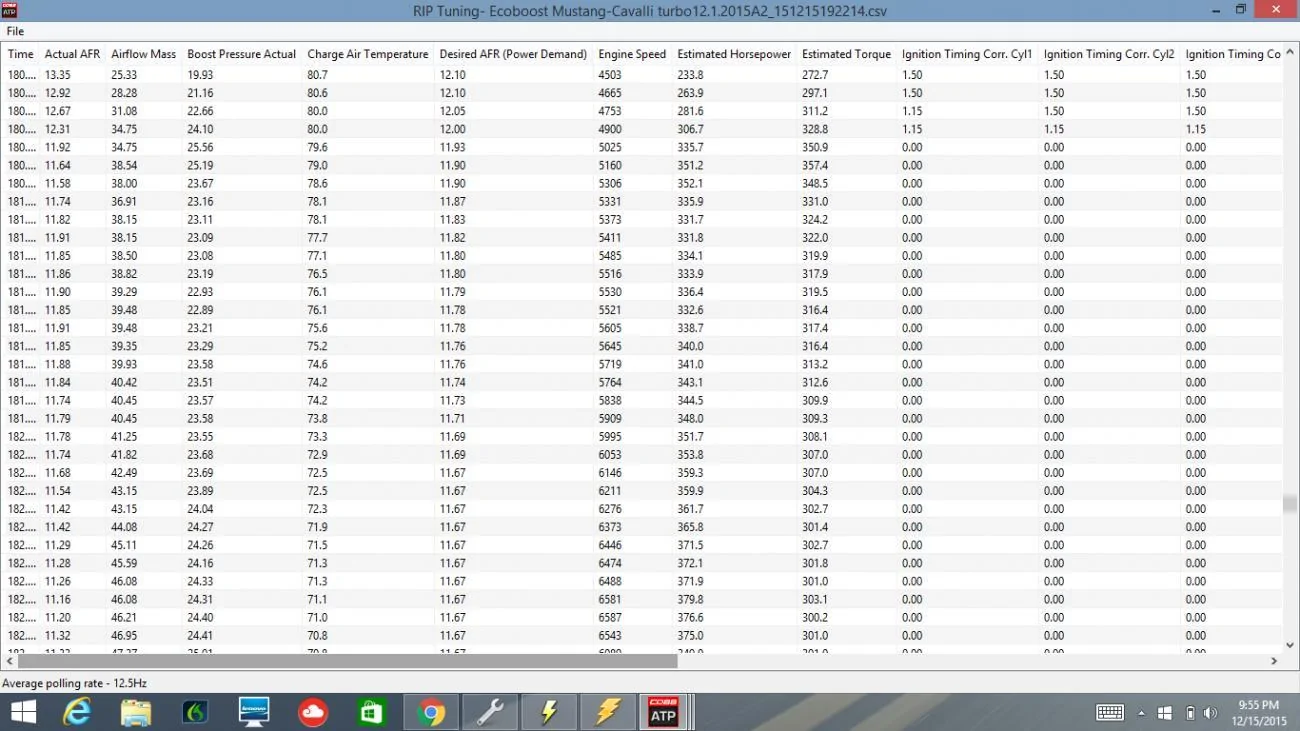Check the battery tray icon
This screenshot has height=731, width=1300.
(1190, 713)
